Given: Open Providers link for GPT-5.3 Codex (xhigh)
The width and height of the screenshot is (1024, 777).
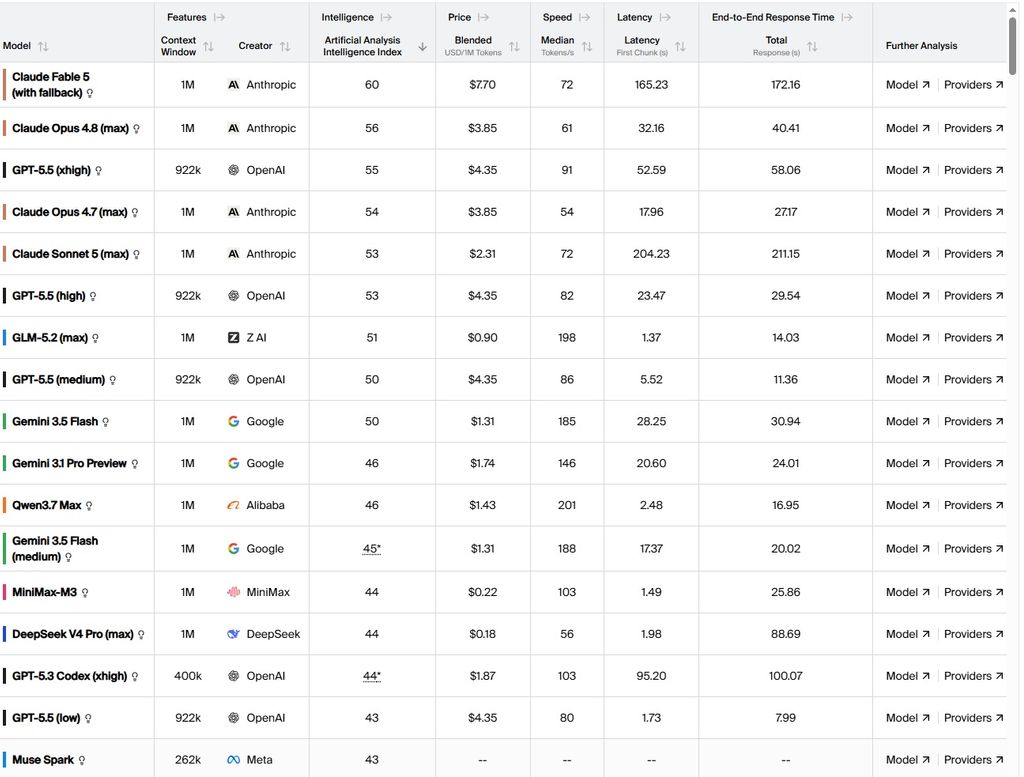Looking at the screenshot, I should 974,676.
